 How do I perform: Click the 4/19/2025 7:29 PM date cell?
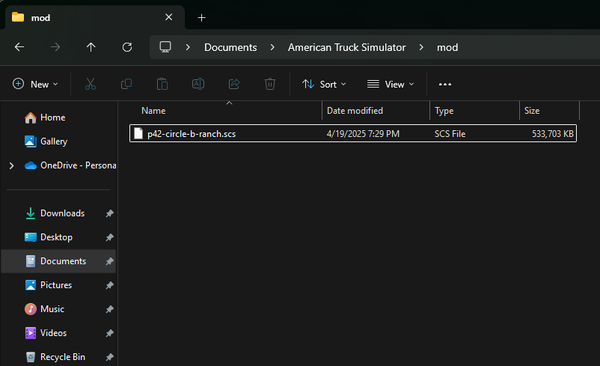pos(363,134)
